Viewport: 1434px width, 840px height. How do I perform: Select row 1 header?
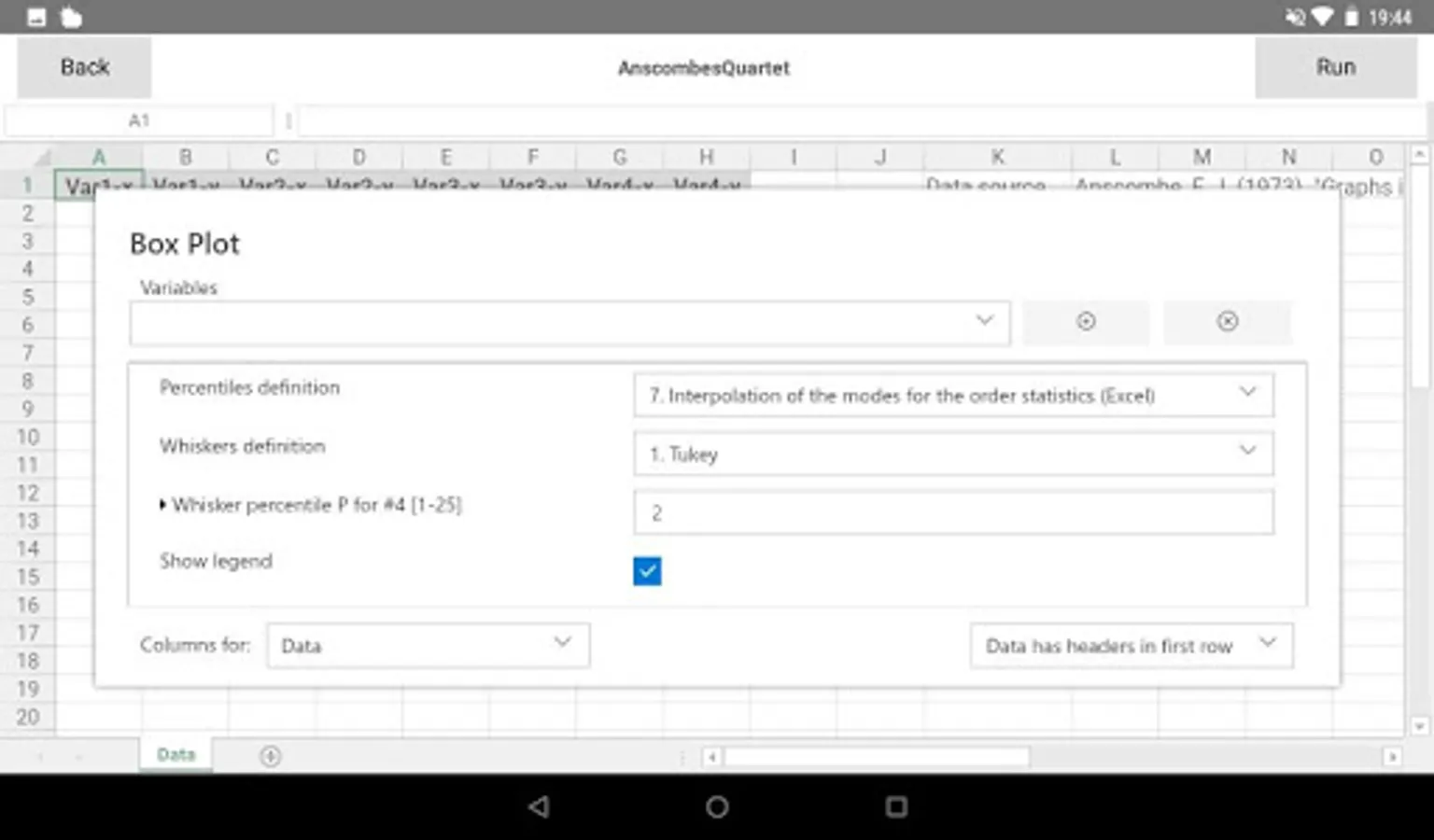(28, 185)
